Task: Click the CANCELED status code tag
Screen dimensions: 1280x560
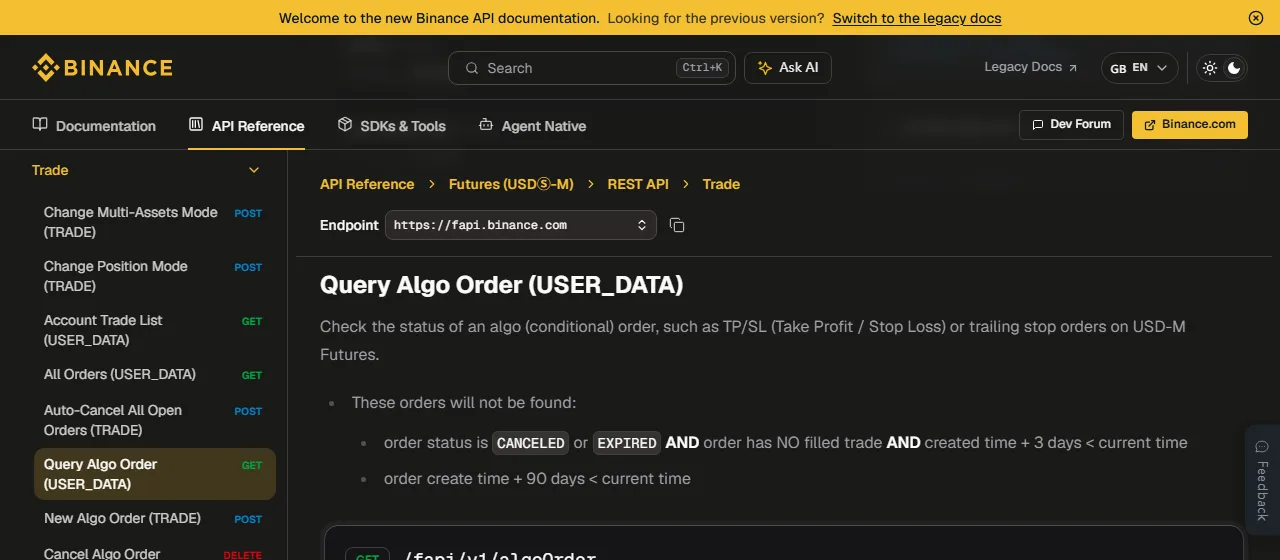Action: point(530,443)
